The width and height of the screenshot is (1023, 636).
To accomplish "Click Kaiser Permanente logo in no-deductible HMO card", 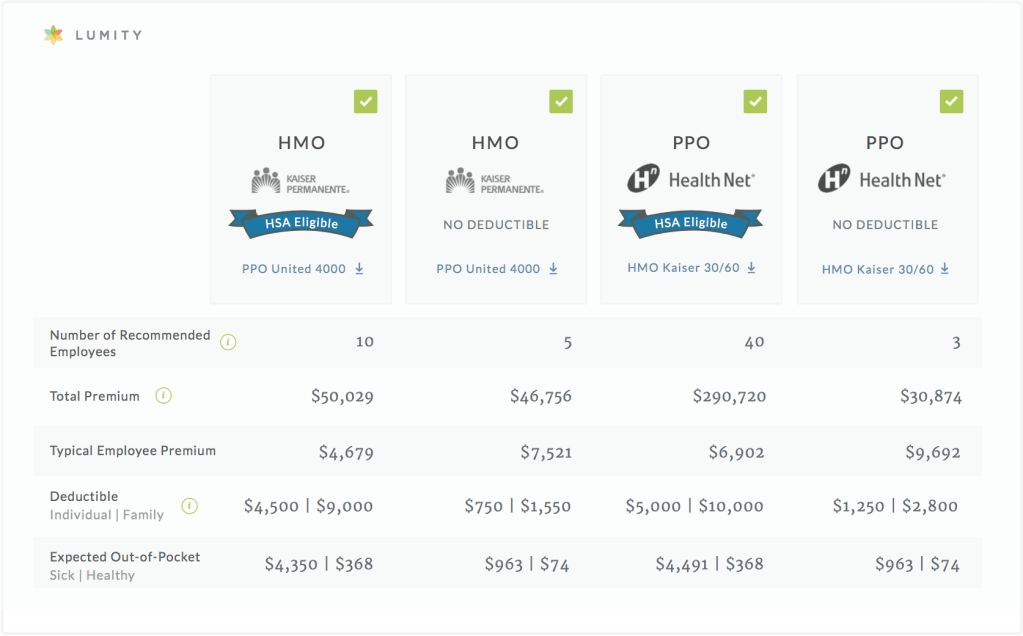I will click(x=495, y=181).
